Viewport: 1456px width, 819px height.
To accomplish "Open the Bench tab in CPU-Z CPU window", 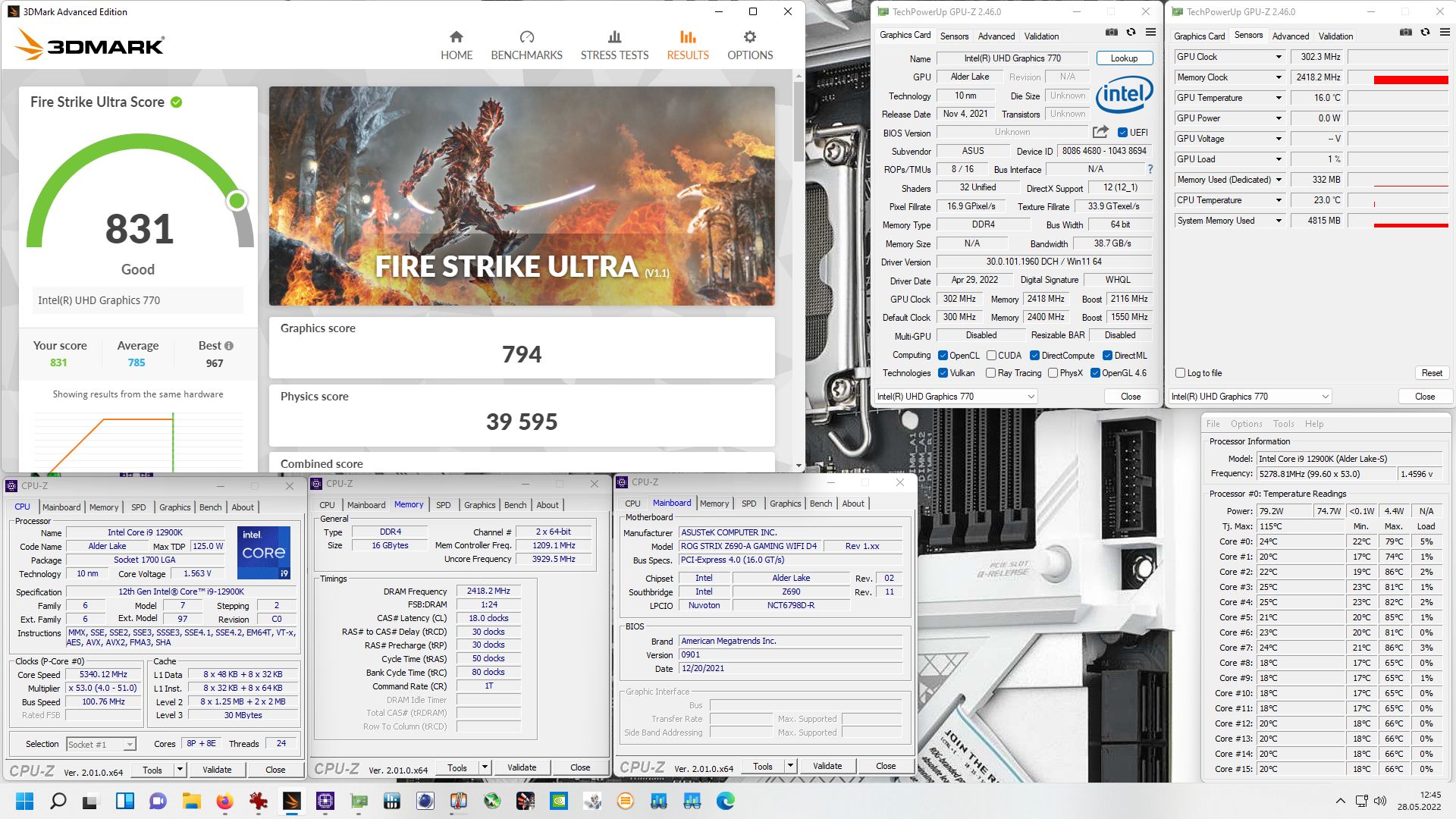I will (210, 507).
